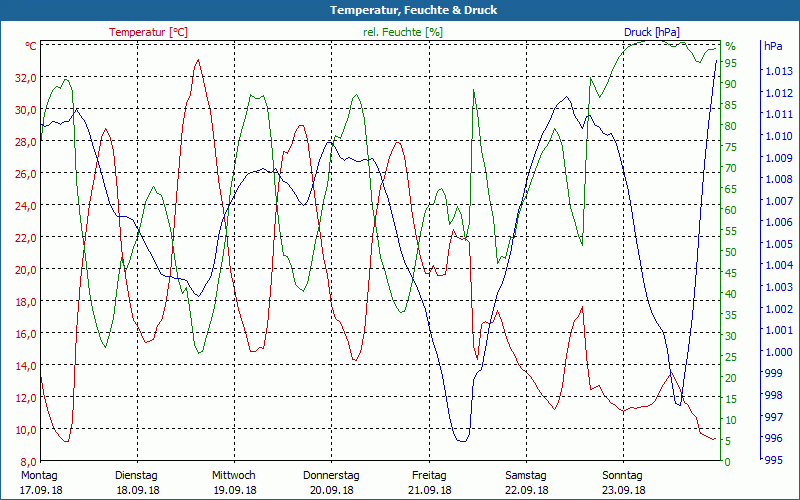Click green humidity axis value 45

pyautogui.click(x=730, y=273)
